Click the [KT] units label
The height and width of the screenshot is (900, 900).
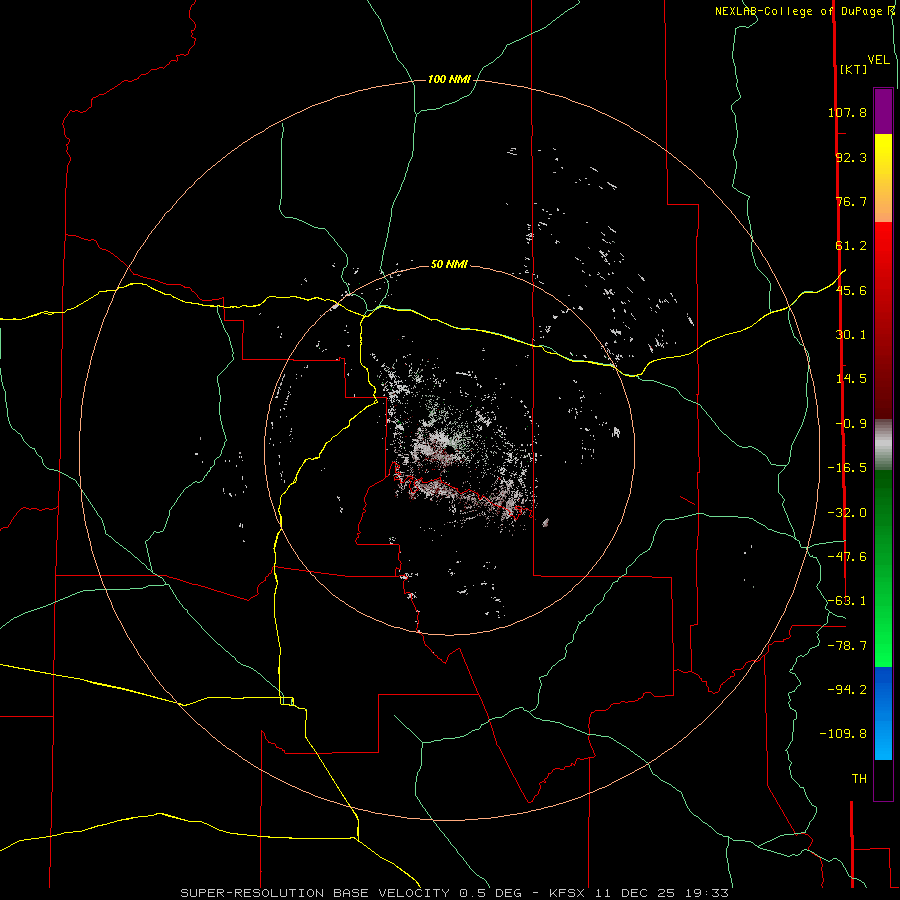click(x=854, y=69)
